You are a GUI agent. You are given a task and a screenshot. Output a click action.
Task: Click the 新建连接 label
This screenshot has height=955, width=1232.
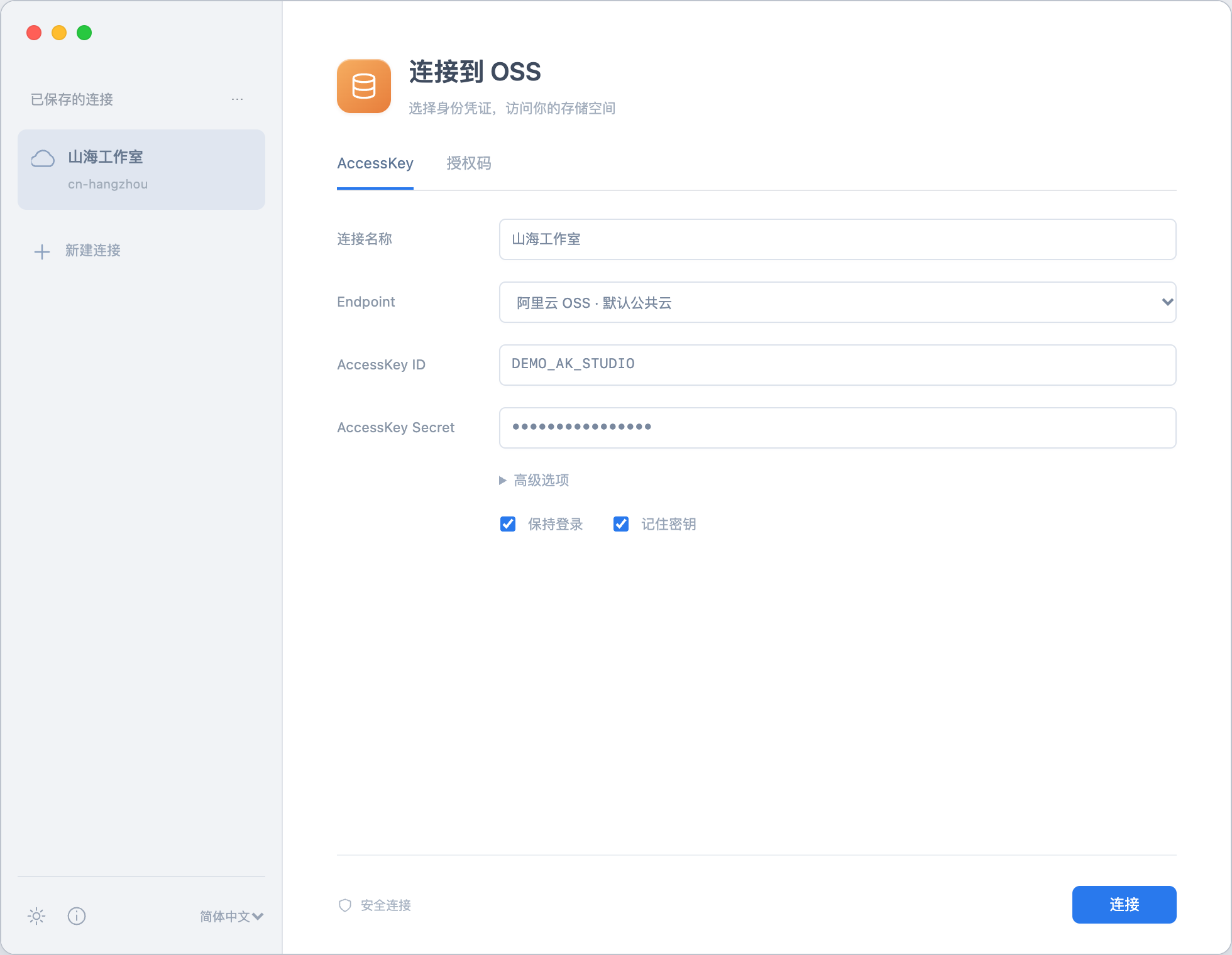[93, 250]
